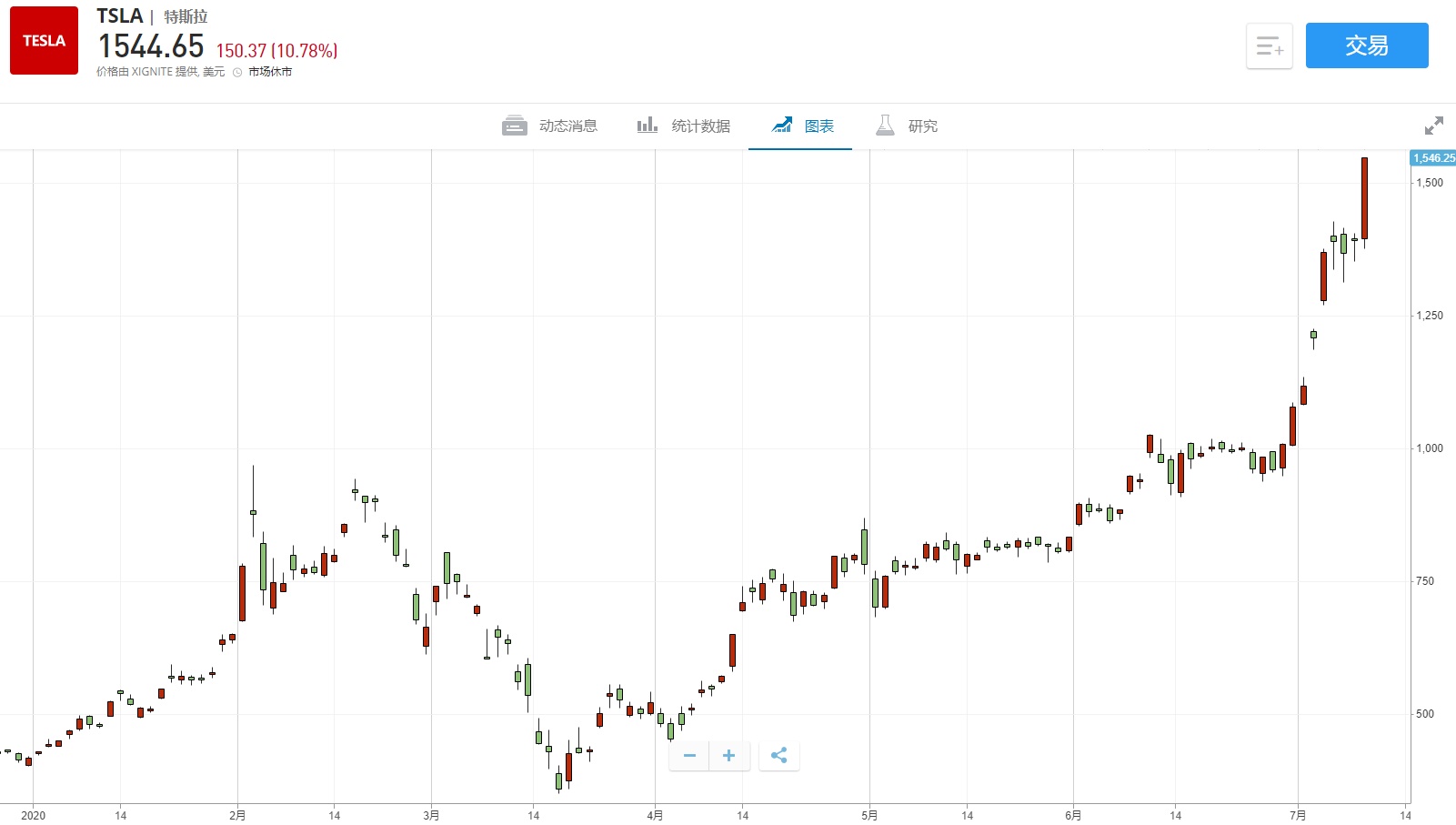
Task: Click the 7月 label on the time axis
Action: 1298,815
